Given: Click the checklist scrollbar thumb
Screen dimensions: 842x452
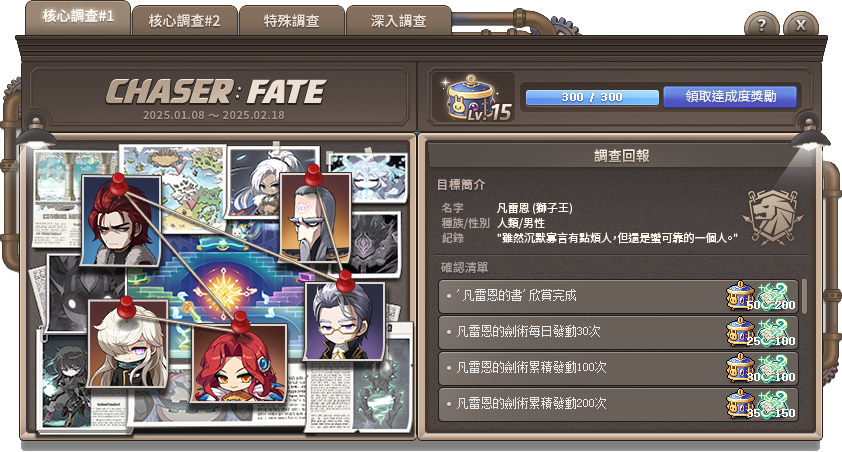Looking at the screenshot, I should (x=804, y=296).
